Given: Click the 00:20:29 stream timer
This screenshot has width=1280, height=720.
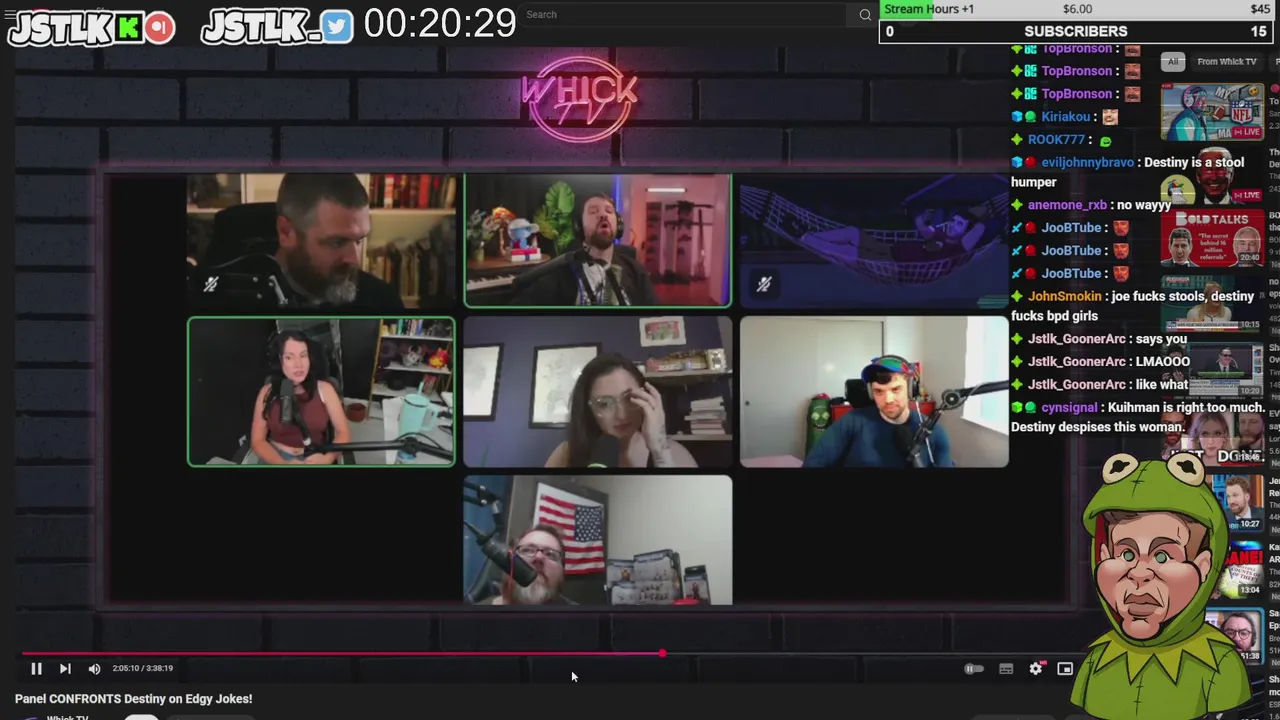Looking at the screenshot, I should click(440, 23).
